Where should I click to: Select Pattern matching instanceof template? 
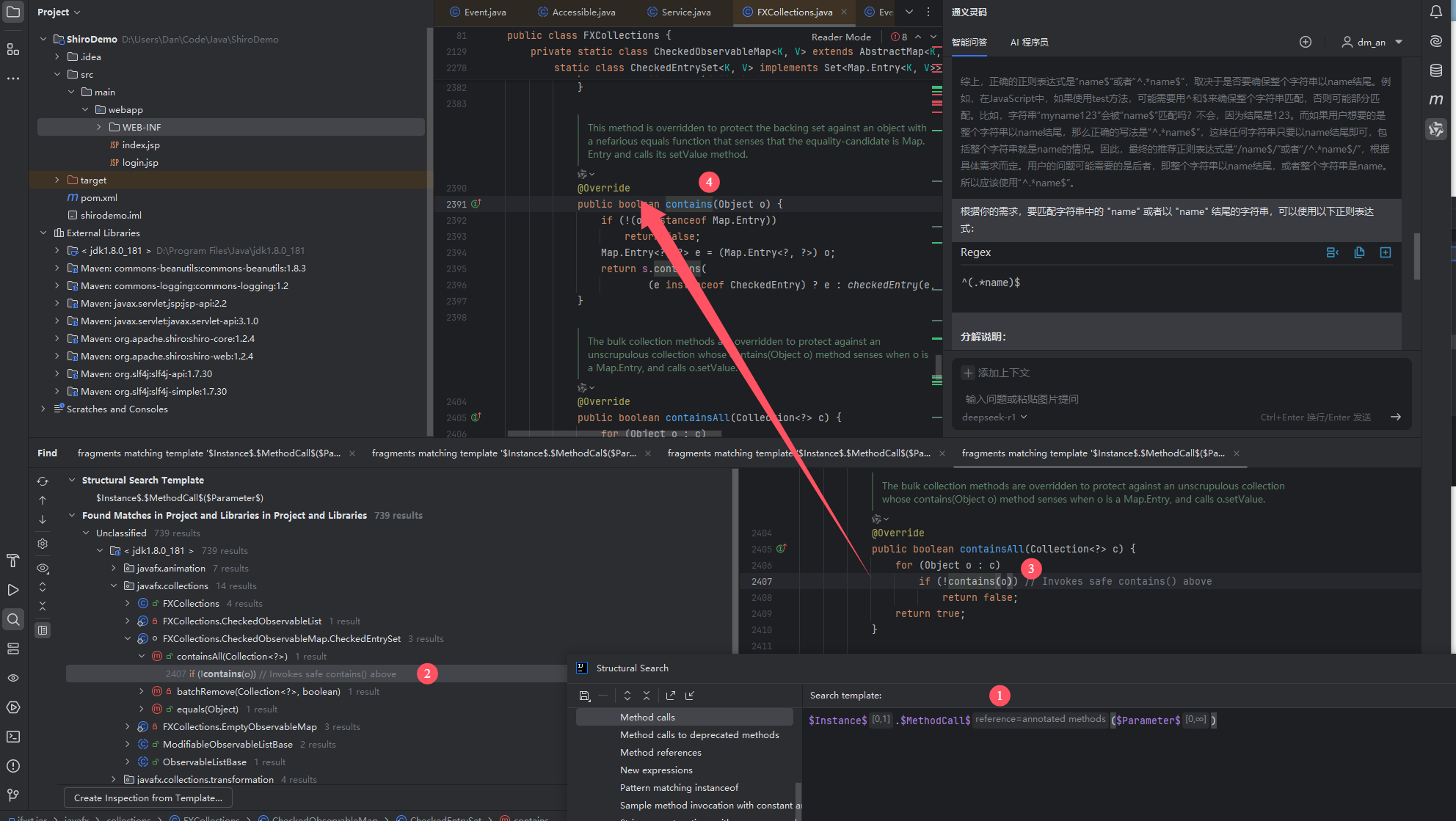point(679,787)
